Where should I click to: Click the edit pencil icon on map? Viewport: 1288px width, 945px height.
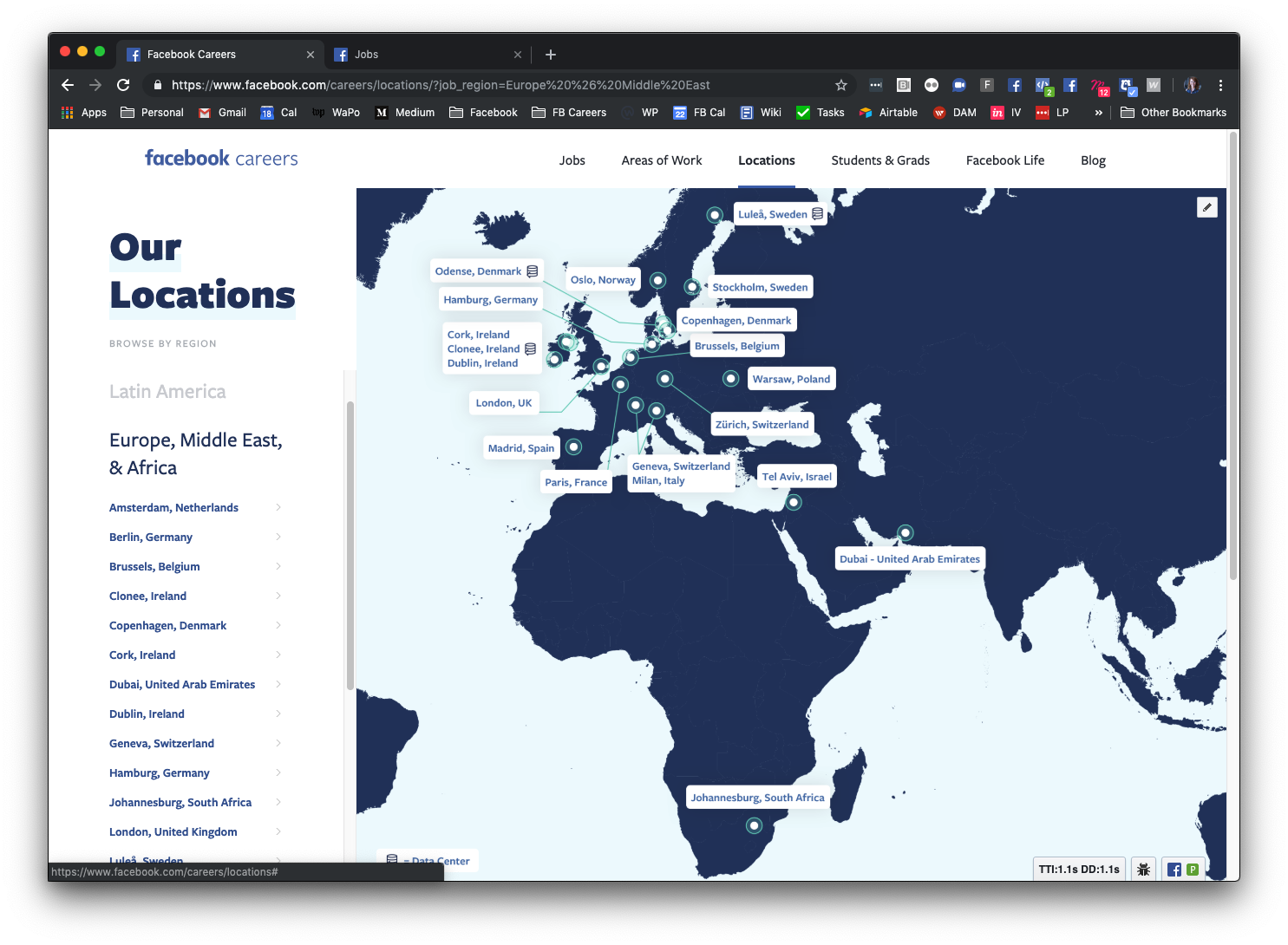1207,207
